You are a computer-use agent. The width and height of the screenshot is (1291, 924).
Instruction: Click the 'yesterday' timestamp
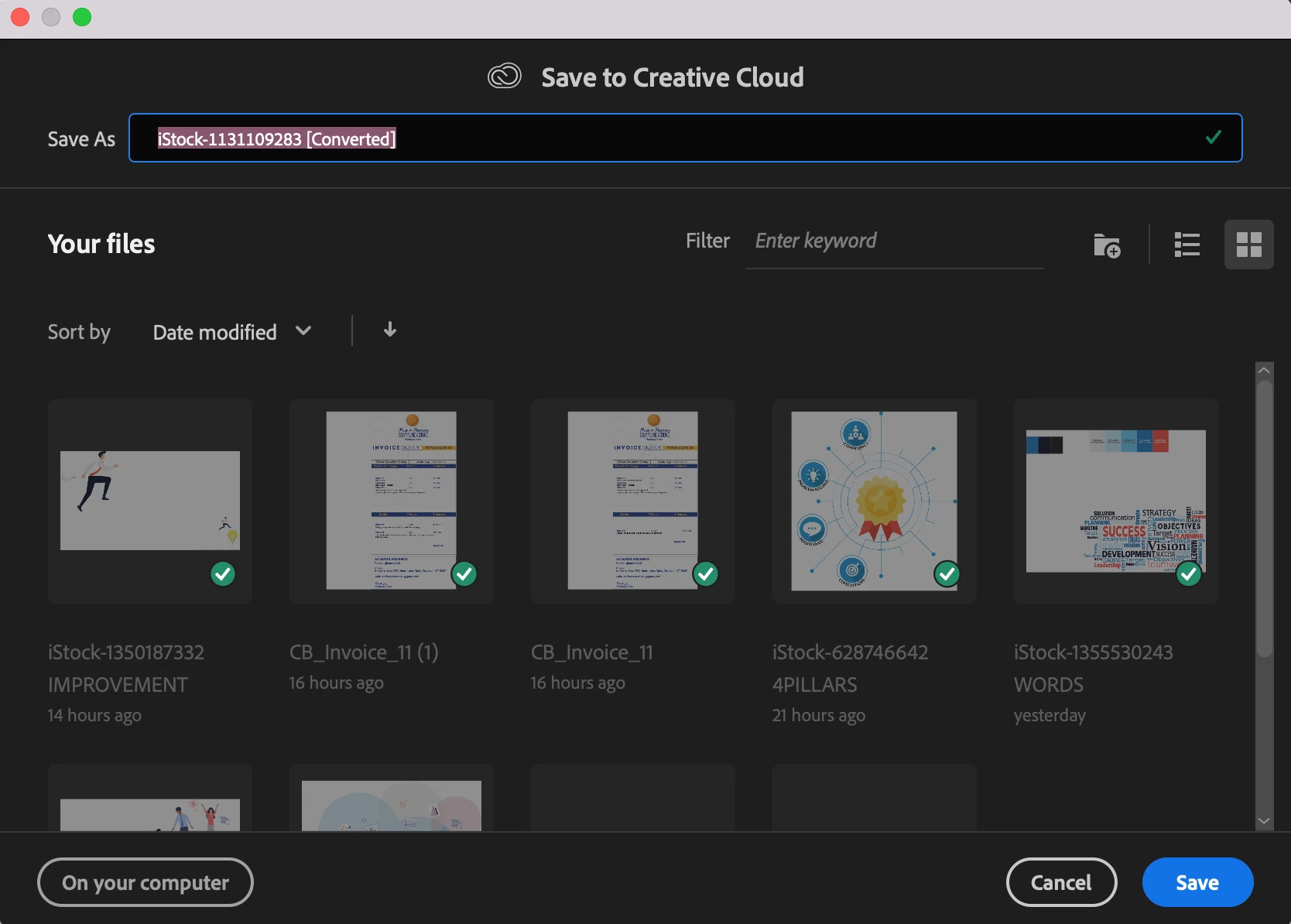(1050, 715)
